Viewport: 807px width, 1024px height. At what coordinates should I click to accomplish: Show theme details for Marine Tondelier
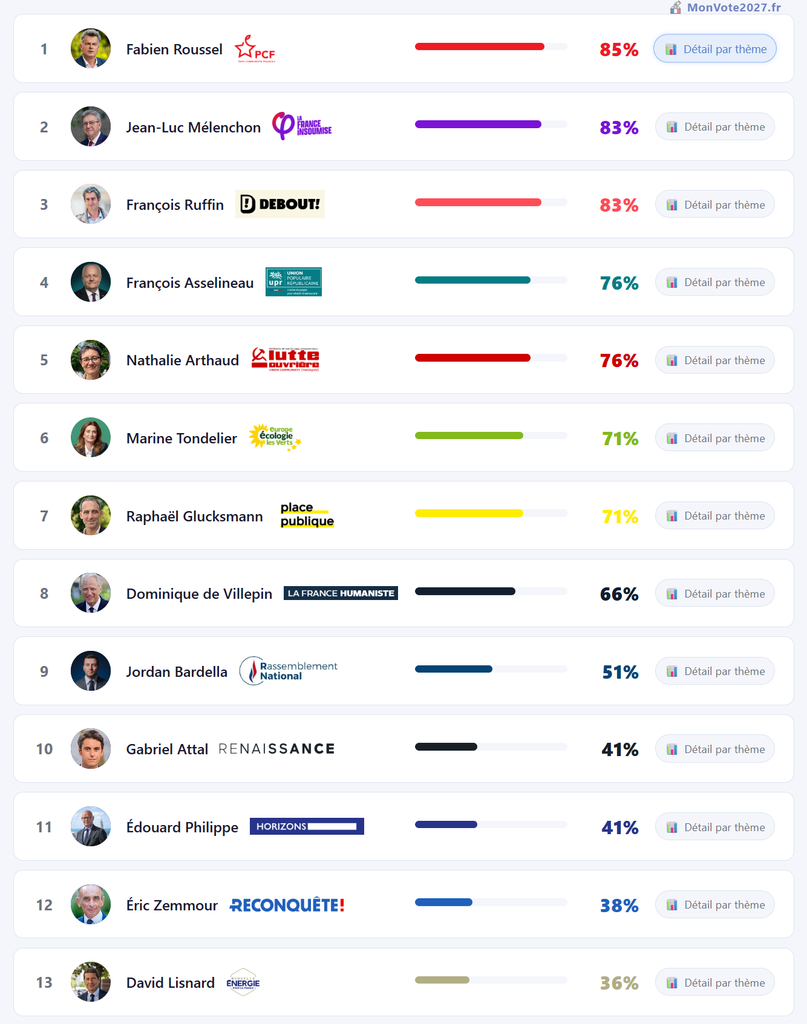(715, 438)
